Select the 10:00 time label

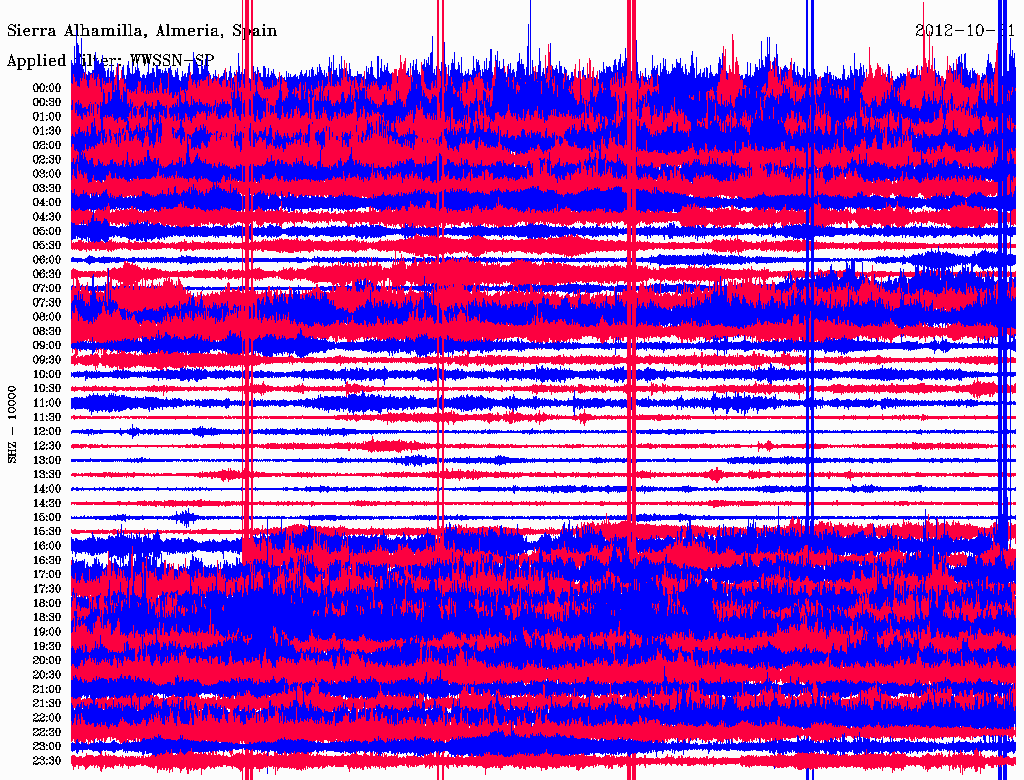click(x=46, y=374)
